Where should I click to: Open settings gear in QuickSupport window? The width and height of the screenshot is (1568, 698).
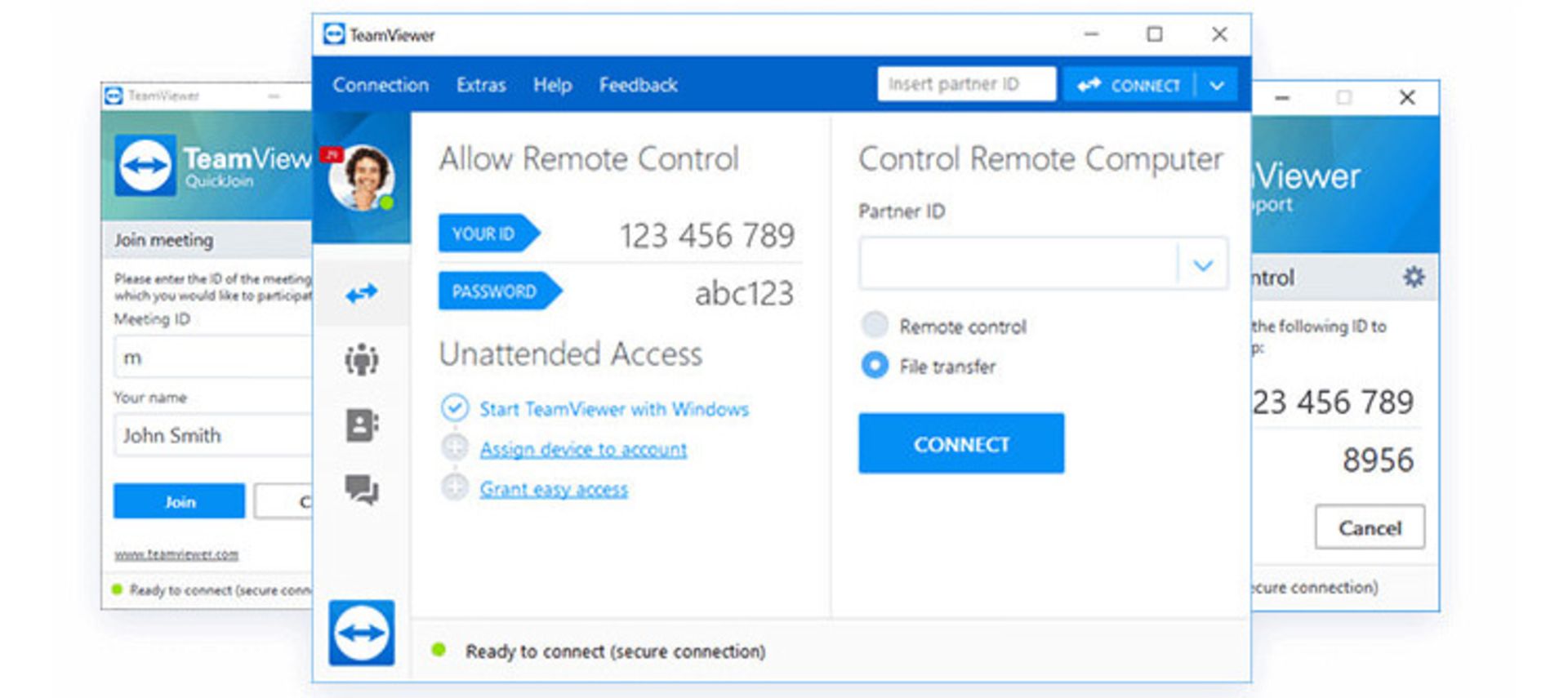coord(1413,278)
